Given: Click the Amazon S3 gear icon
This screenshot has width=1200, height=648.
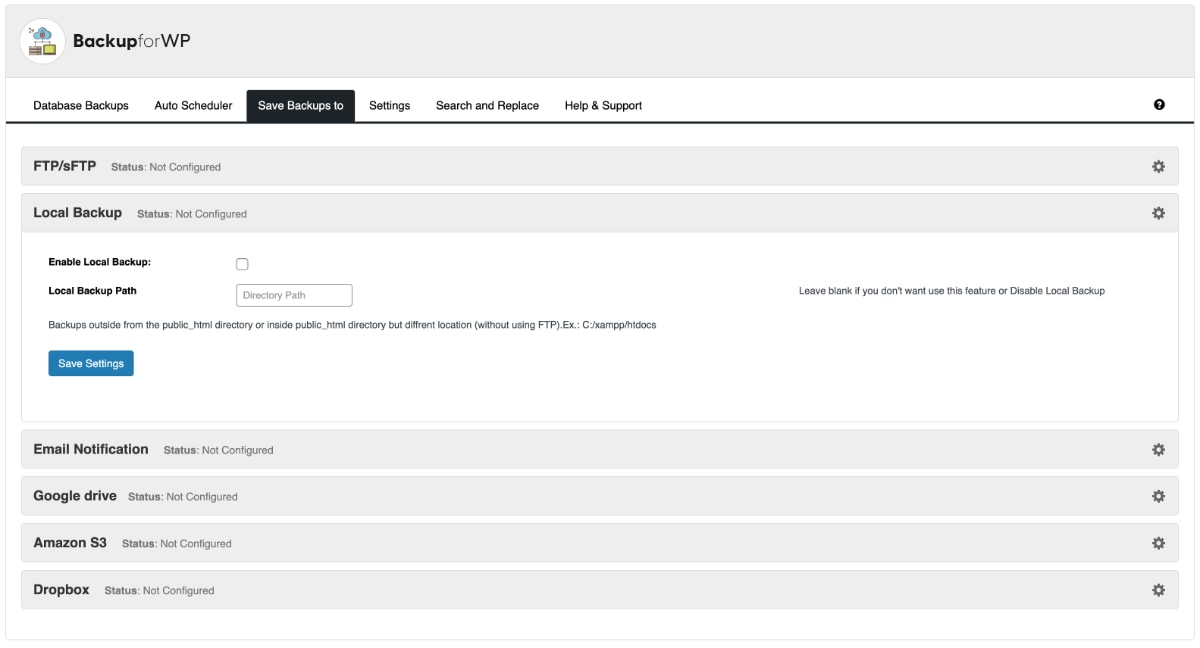Looking at the screenshot, I should click(x=1158, y=543).
